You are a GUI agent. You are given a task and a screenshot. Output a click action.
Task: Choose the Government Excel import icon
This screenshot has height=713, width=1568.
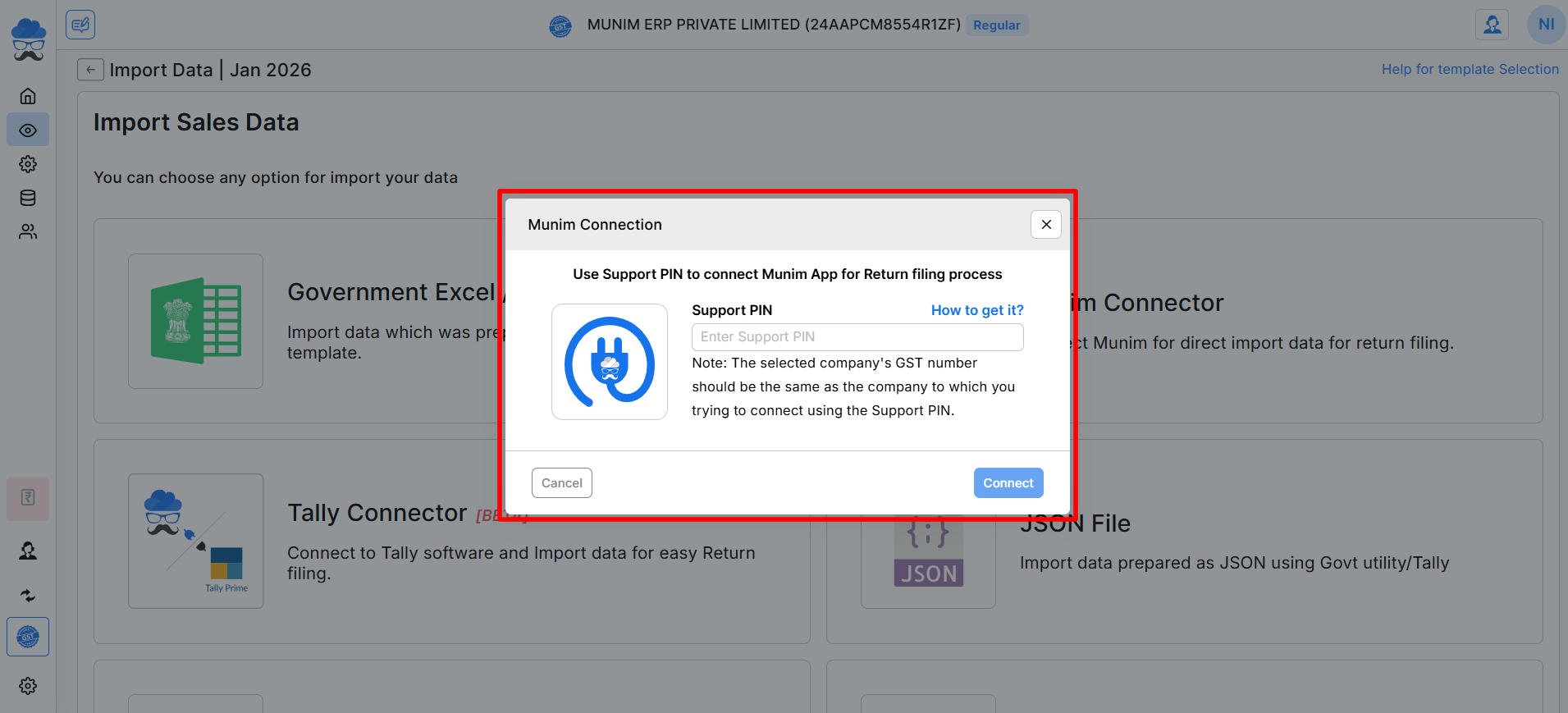point(195,321)
